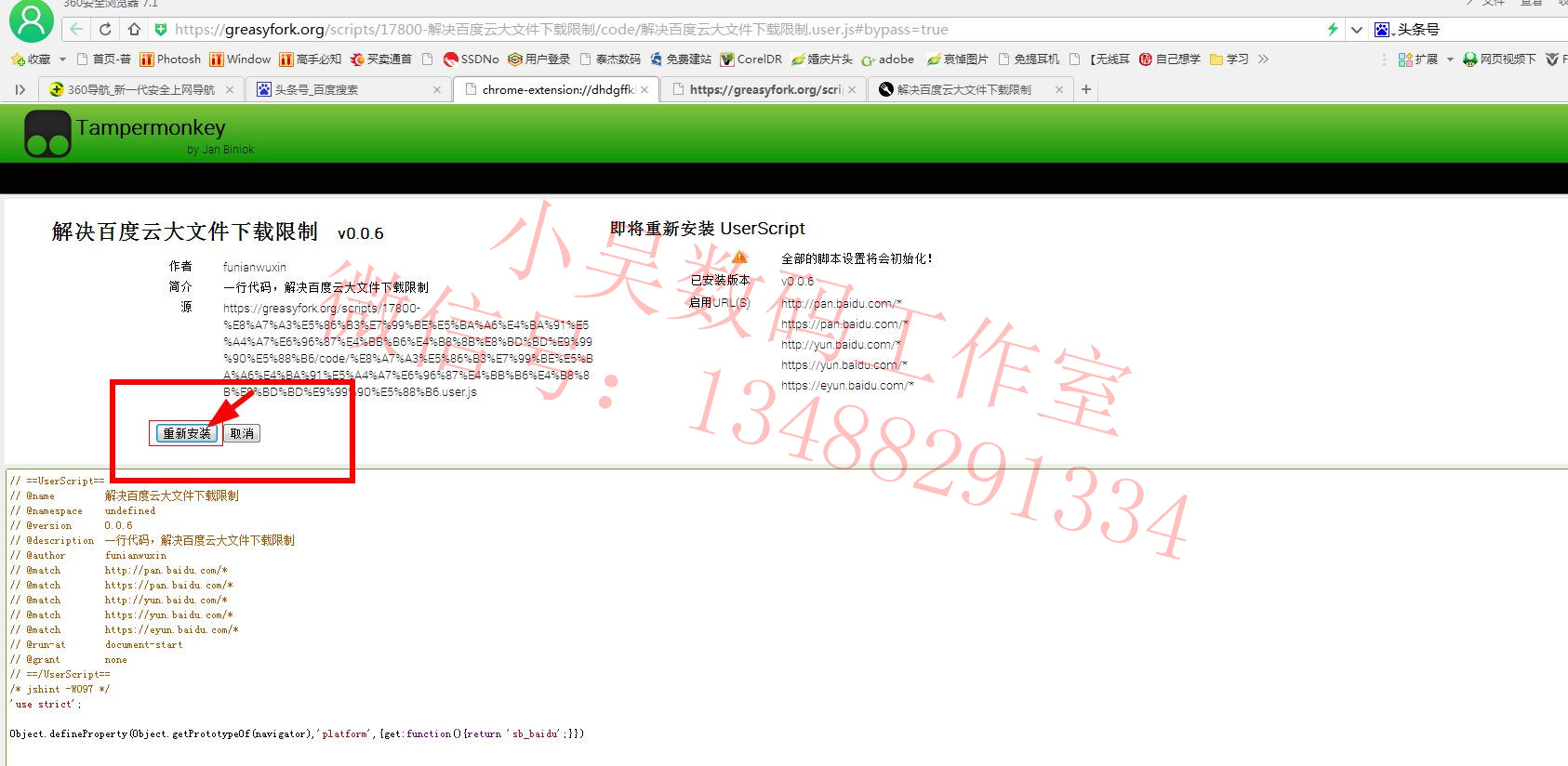
Task: Open the 首页-普 bookmark
Action: click(x=103, y=59)
